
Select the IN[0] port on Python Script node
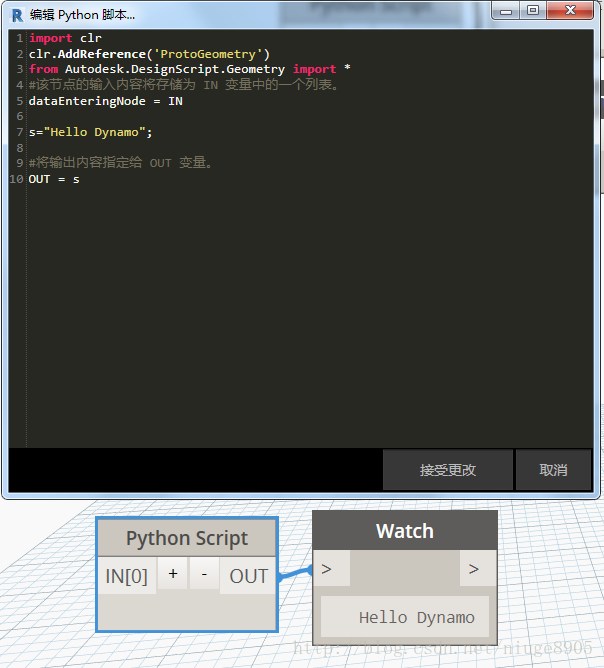tap(127, 576)
